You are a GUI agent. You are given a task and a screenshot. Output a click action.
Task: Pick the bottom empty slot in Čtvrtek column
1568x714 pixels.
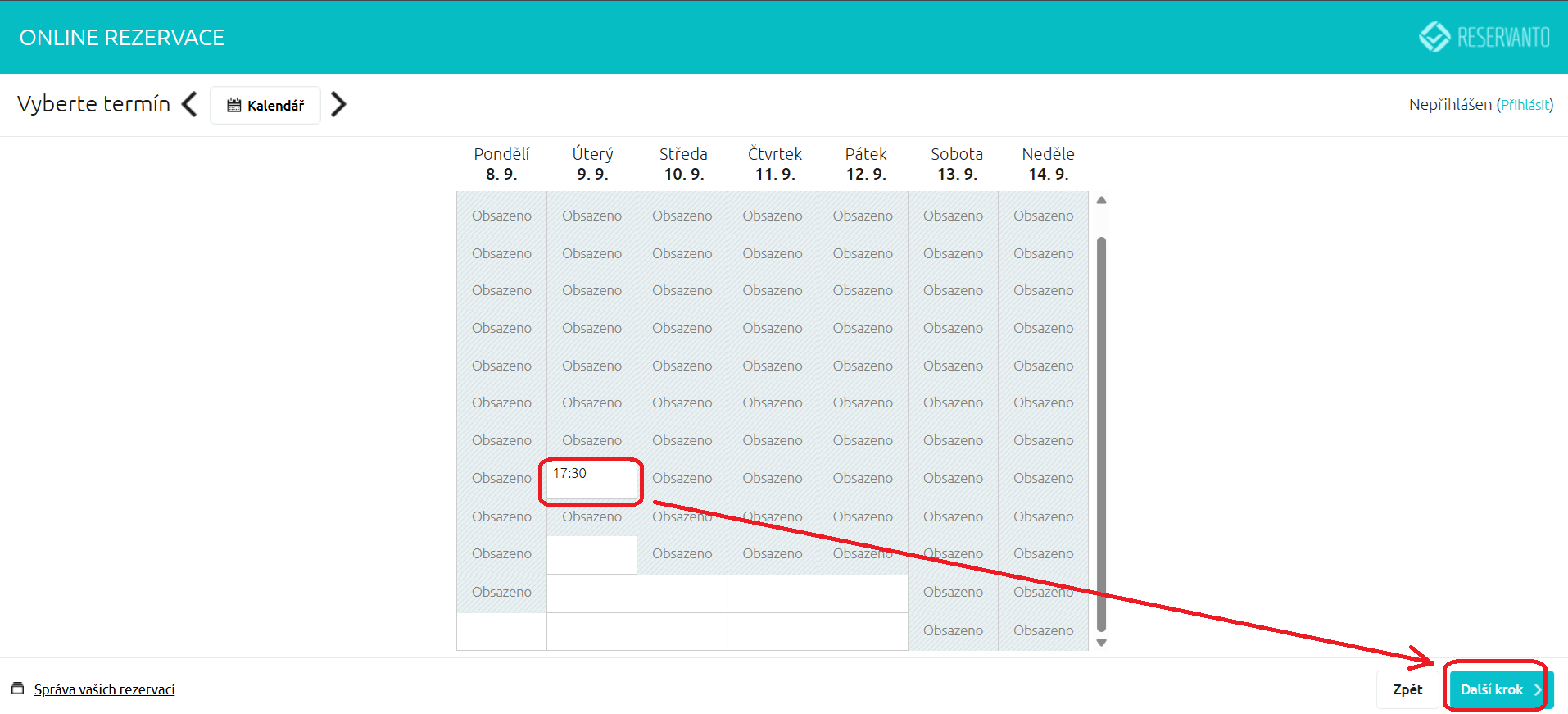(772, 631)
